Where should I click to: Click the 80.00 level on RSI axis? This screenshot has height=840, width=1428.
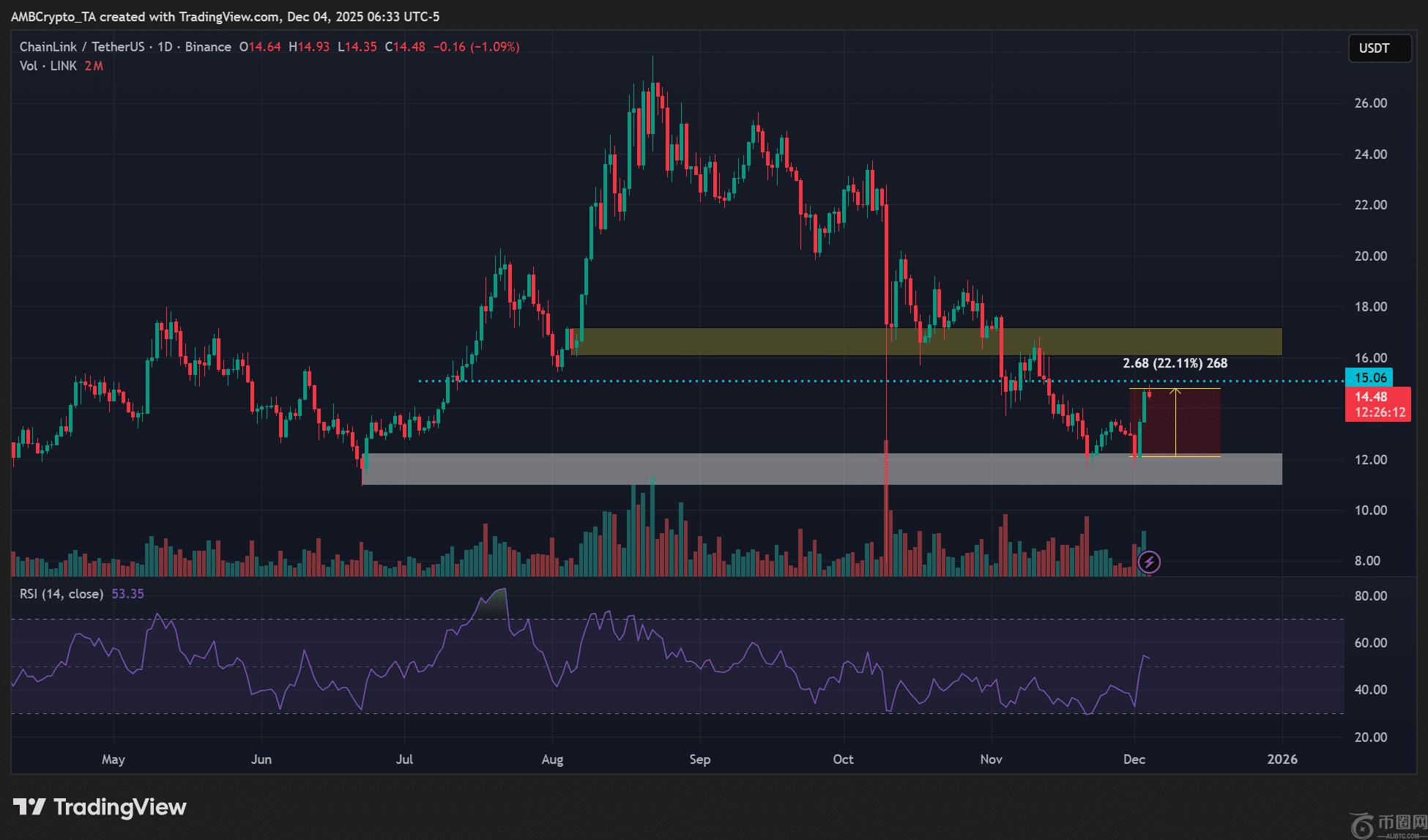pyautogui.click(x=1370, y=596)
